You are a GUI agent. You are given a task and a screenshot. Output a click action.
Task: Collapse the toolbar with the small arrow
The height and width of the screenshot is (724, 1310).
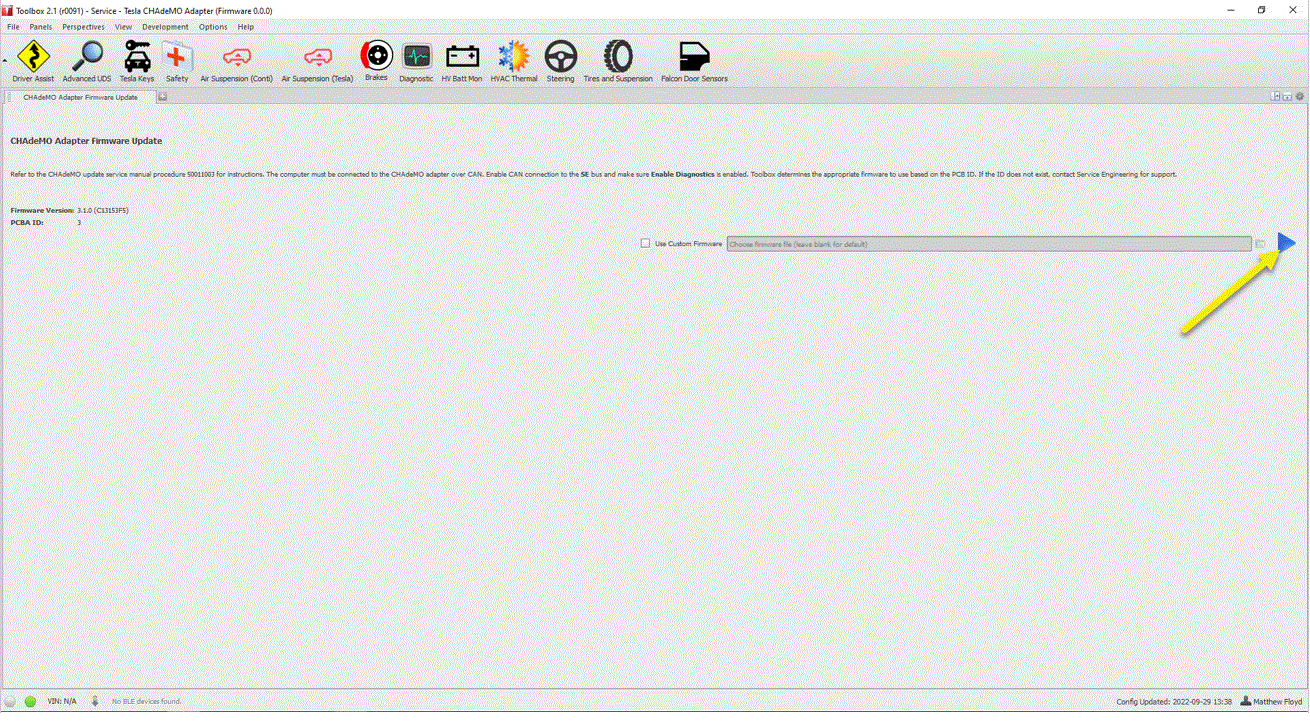click(4, 61)
